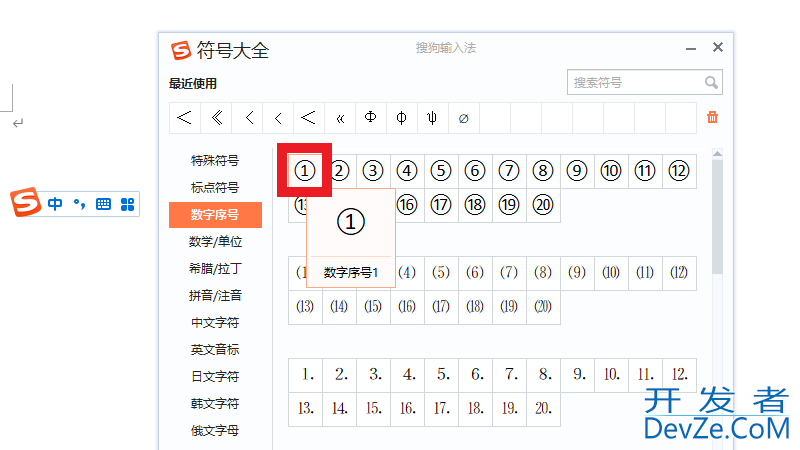Pick the recent symbol lowercase φ
Screen dimensions: 800x450
click(x=402, y=118)
